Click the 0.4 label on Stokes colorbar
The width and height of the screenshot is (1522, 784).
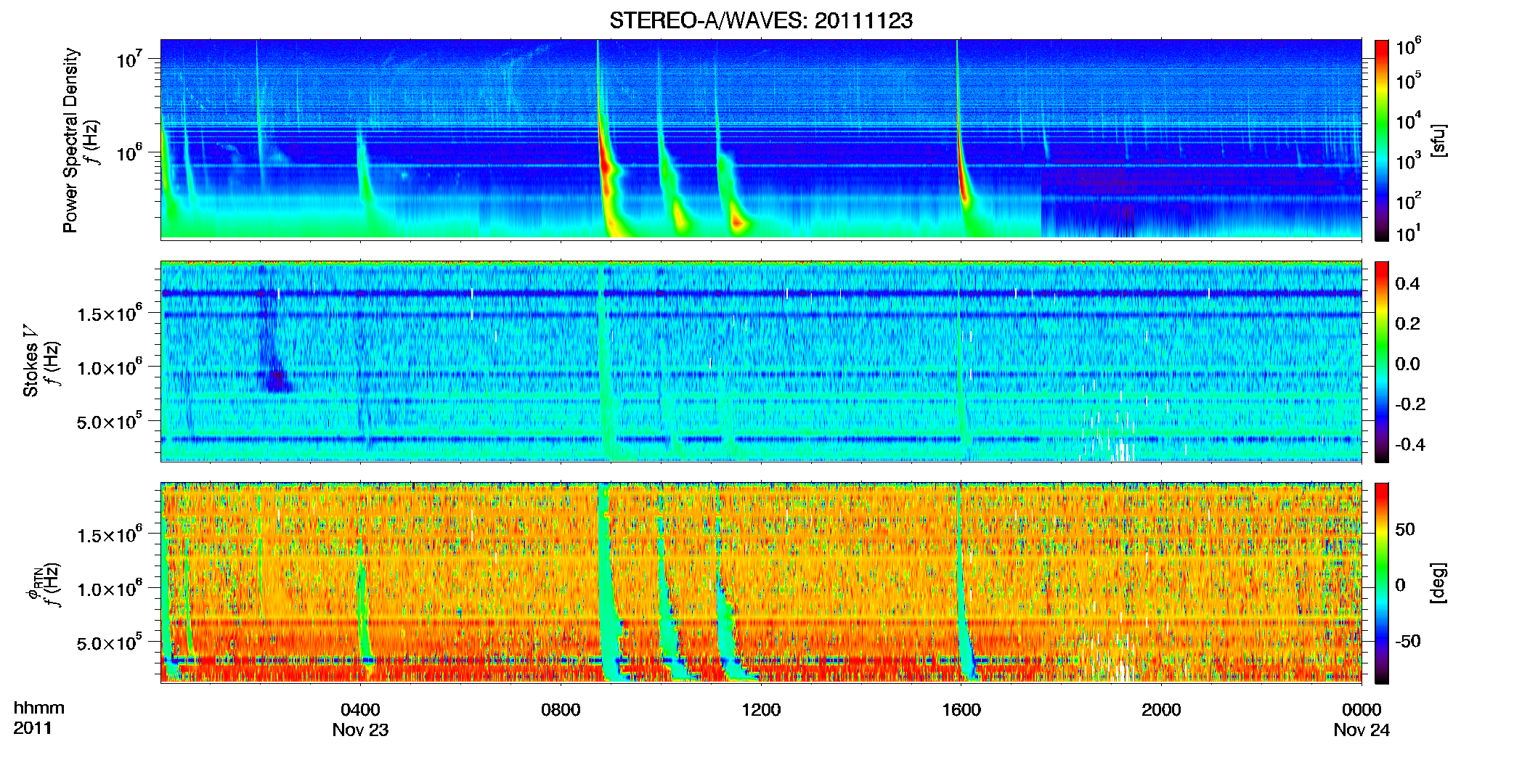(x=1407, y=284)
